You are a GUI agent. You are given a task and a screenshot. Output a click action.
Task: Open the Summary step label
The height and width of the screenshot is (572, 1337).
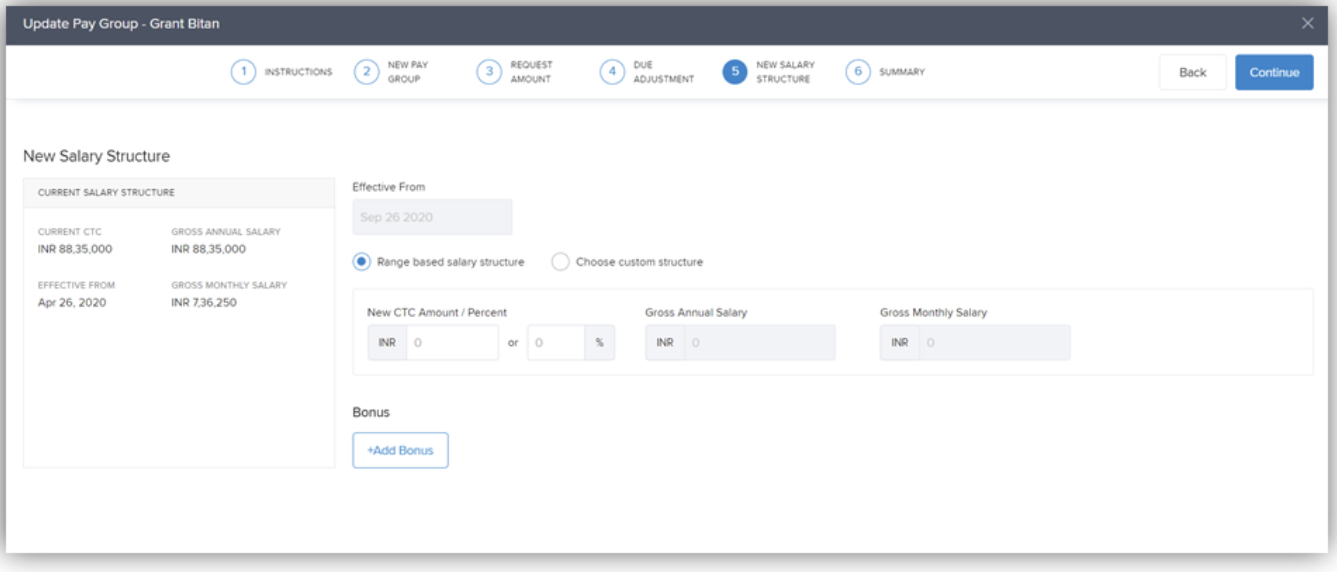[902, 73]
